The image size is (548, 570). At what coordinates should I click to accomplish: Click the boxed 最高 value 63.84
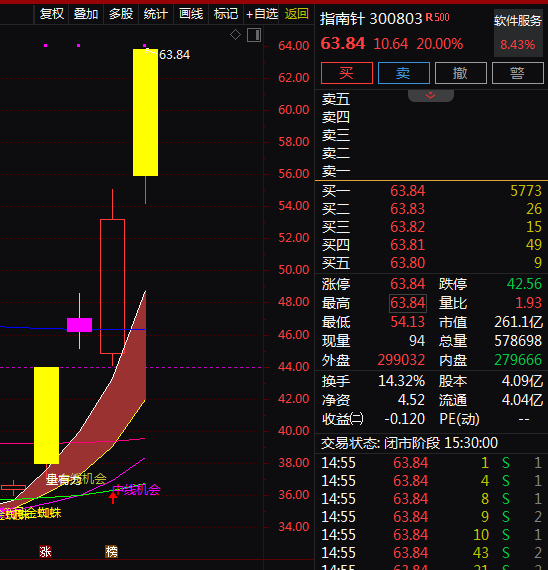click(408, 303)
